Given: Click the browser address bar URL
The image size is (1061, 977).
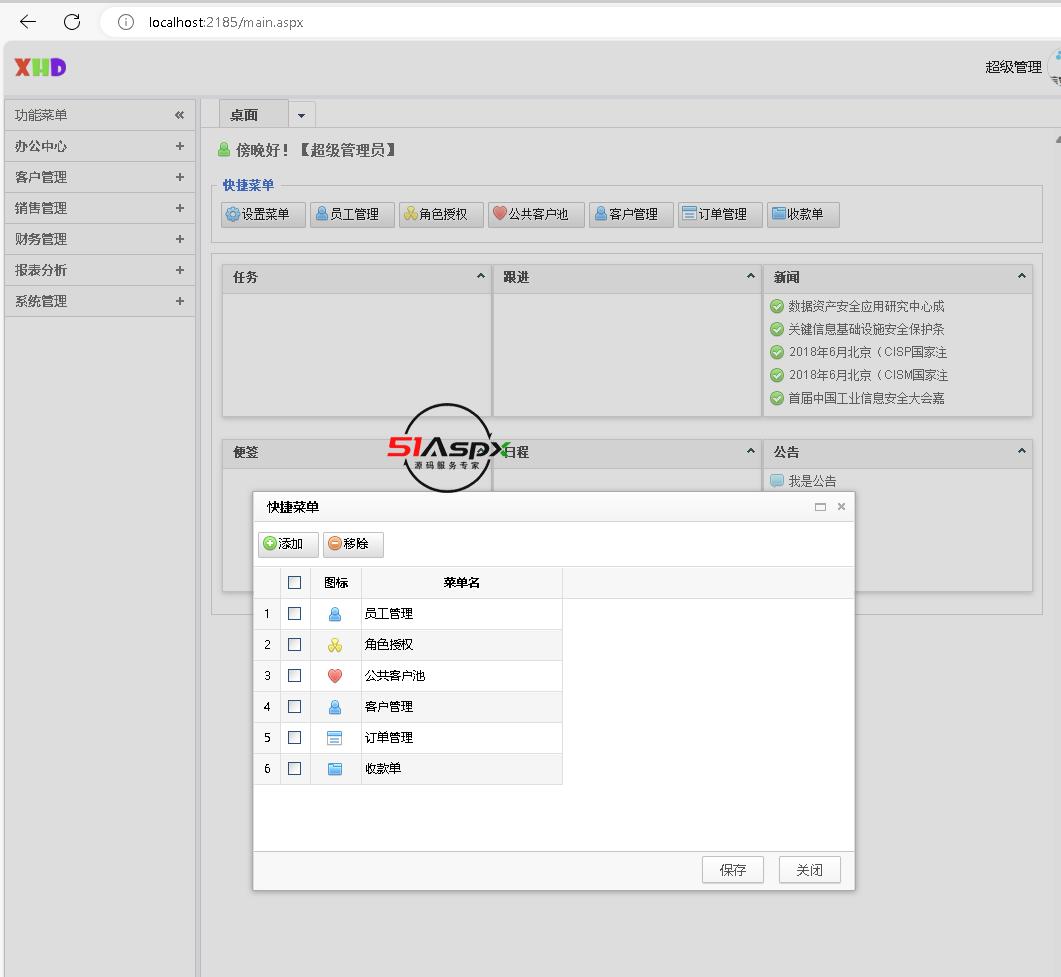Looking at the screenshot, I should pyautogui.click(x=226, y=22).
